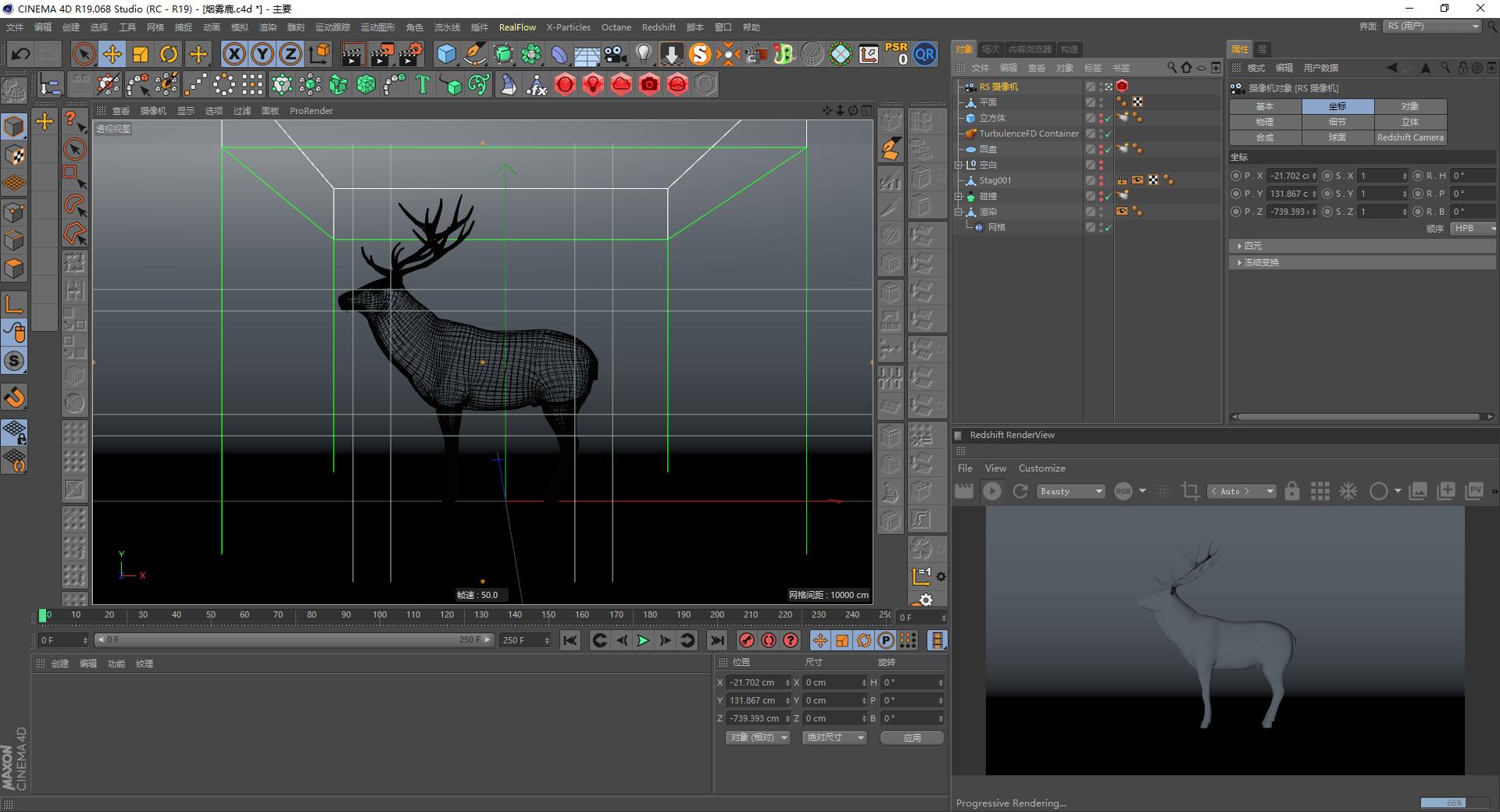Open the Beauty AOV dropdown in RenderView
The width and height of the screenshot is (1500, 812).
(x=1070, y=491)
